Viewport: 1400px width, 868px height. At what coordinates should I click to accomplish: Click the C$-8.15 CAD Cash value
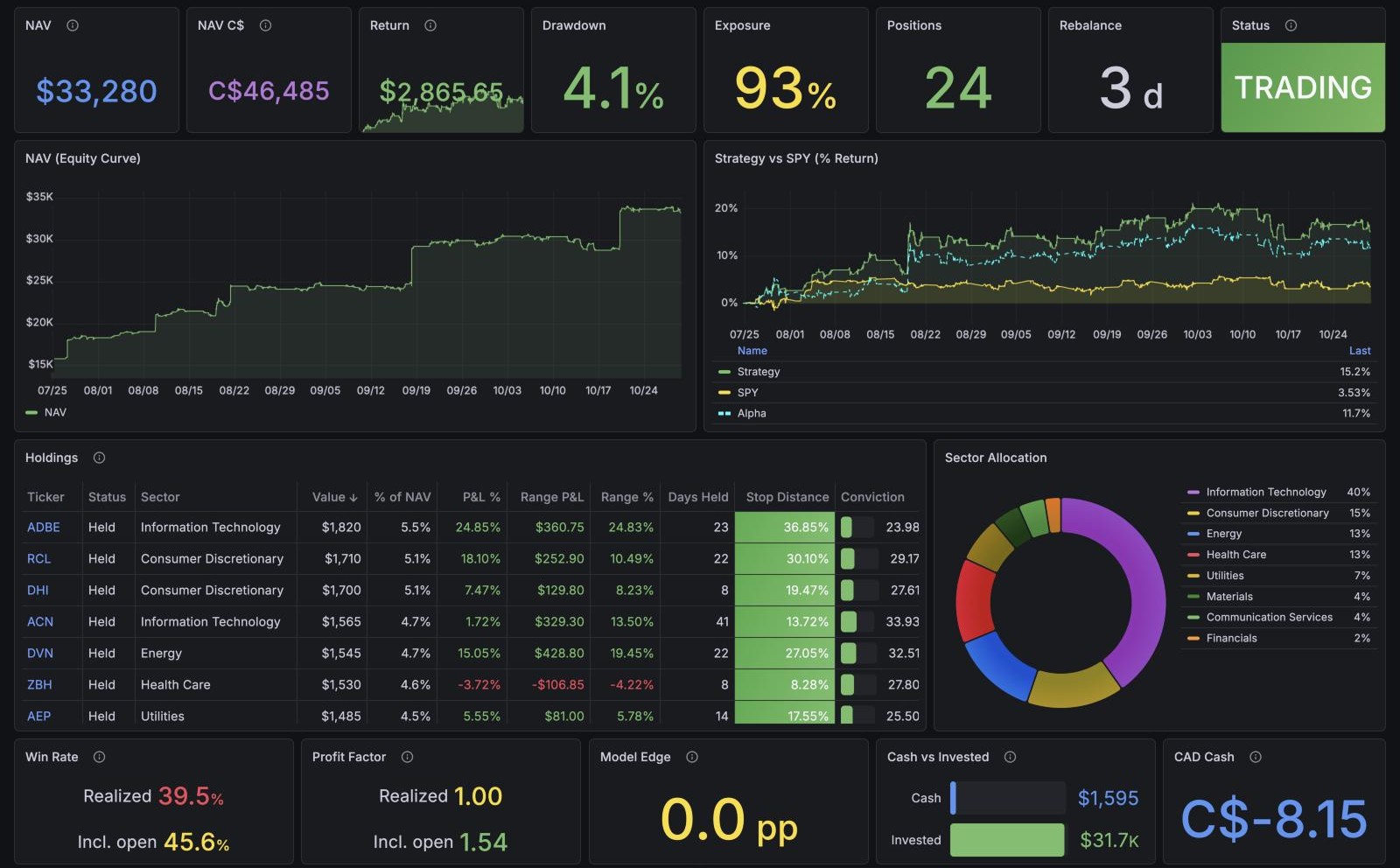point(1274,819)
